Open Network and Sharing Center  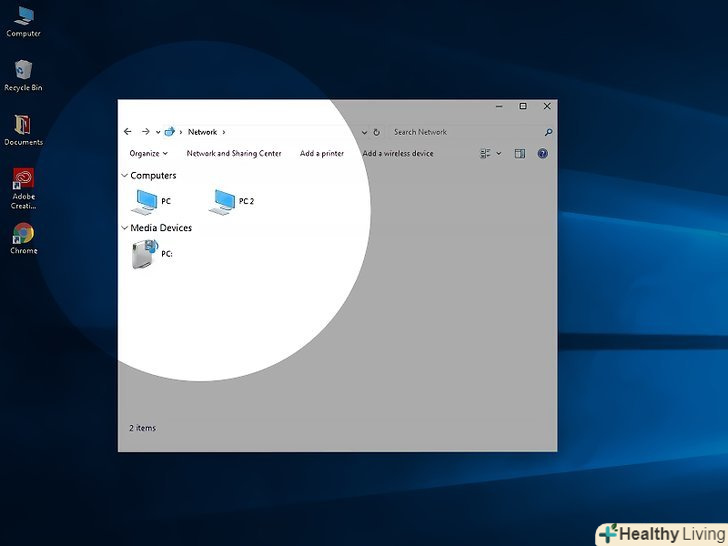234,154
